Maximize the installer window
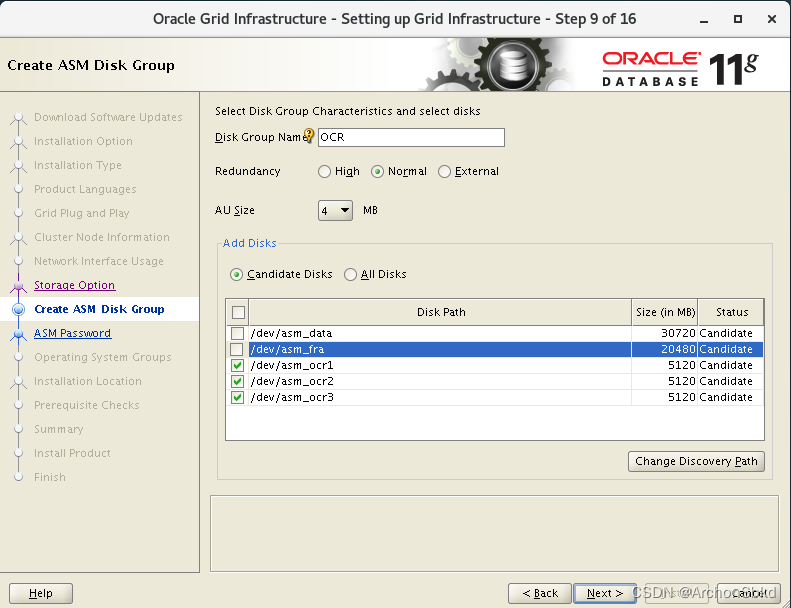791x608 pixels. pos(738,19)
